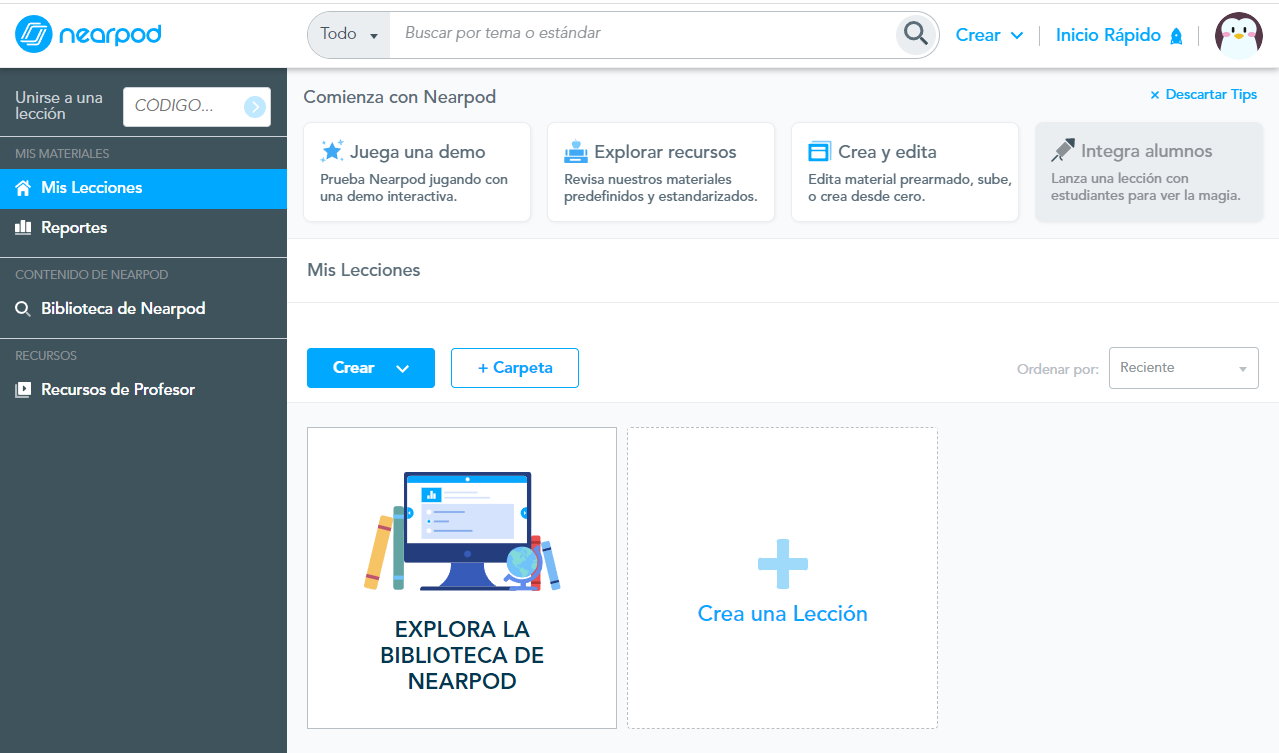
Task: Open the Juega una demo card title
Action: click(418, 152)
